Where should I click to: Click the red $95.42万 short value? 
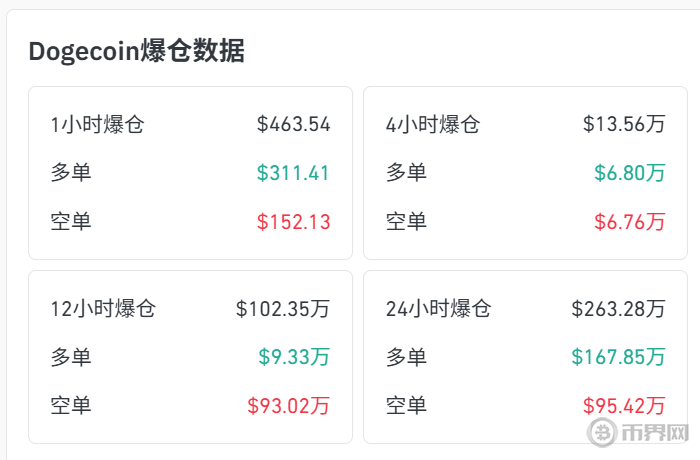(x=624, y=406)
